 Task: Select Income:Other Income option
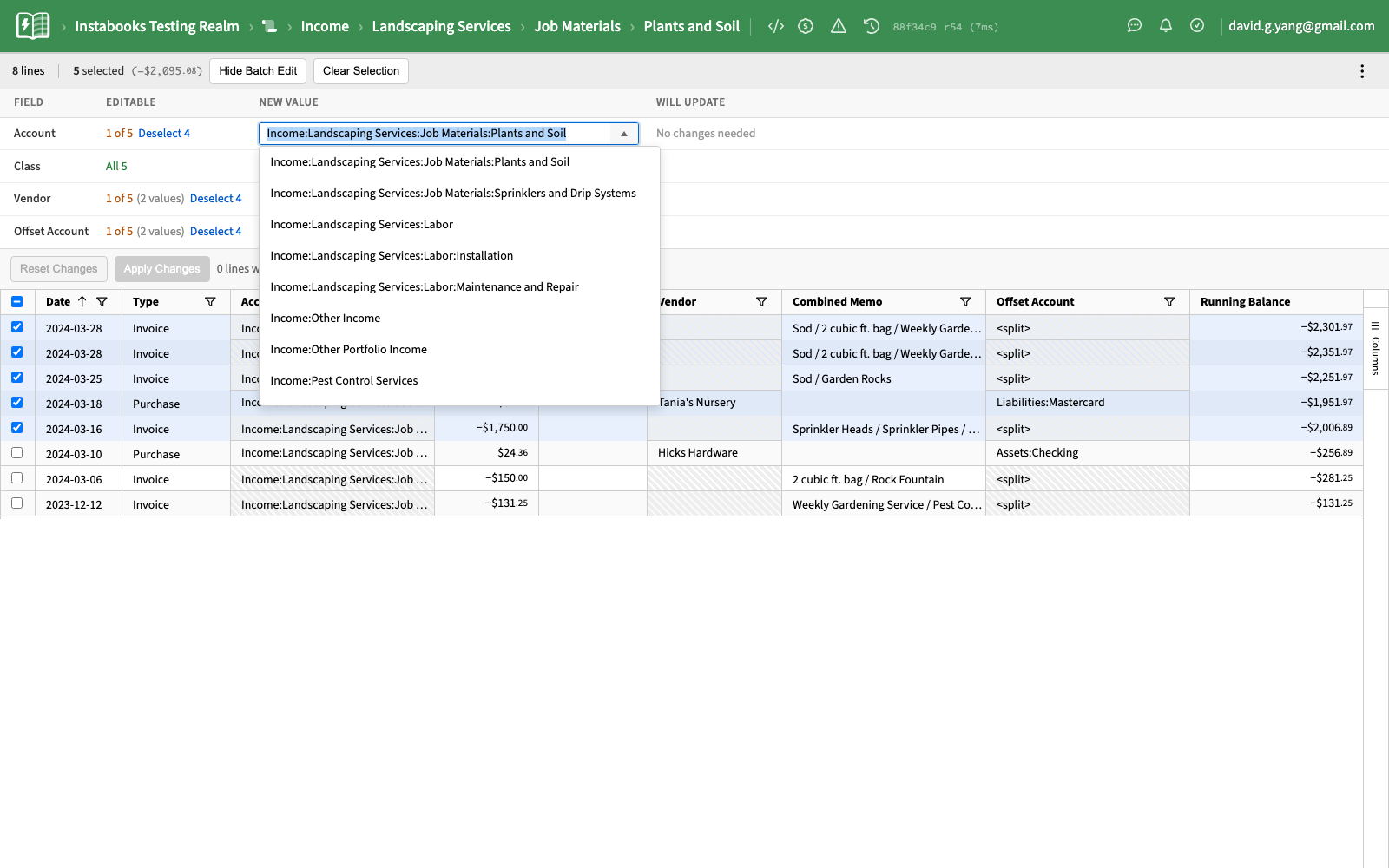[x=459, y=319]
